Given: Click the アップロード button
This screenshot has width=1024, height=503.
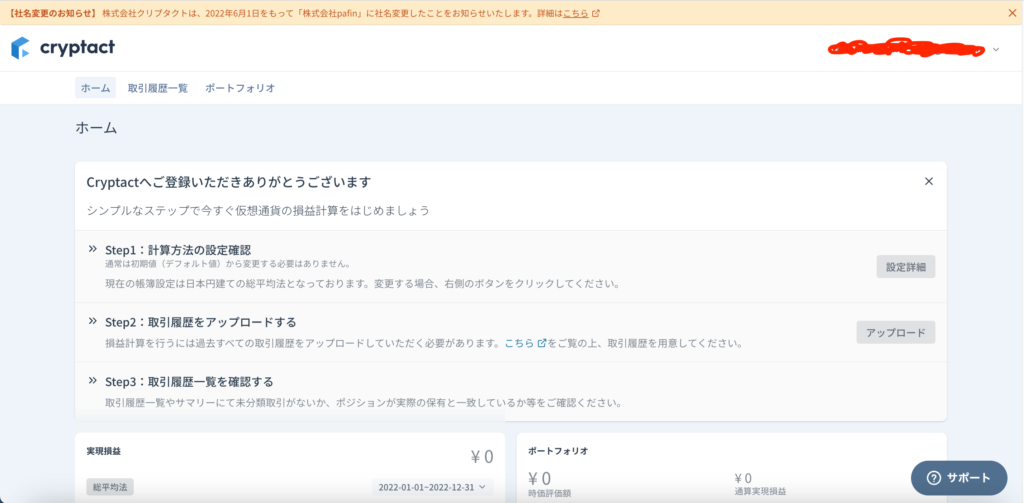Looking at the screenshot, I should 896,332.
